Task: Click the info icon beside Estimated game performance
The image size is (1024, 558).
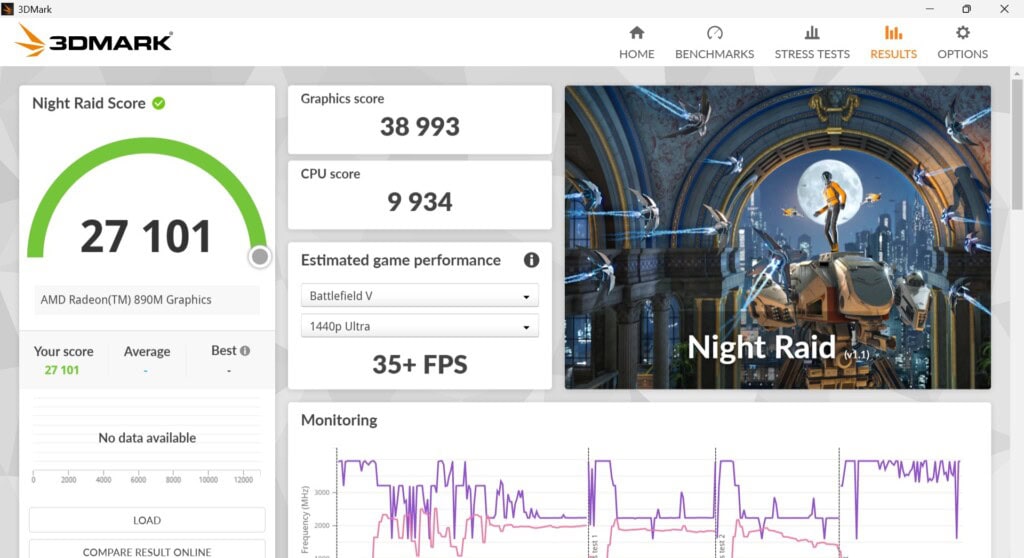Action: [531, 260]
